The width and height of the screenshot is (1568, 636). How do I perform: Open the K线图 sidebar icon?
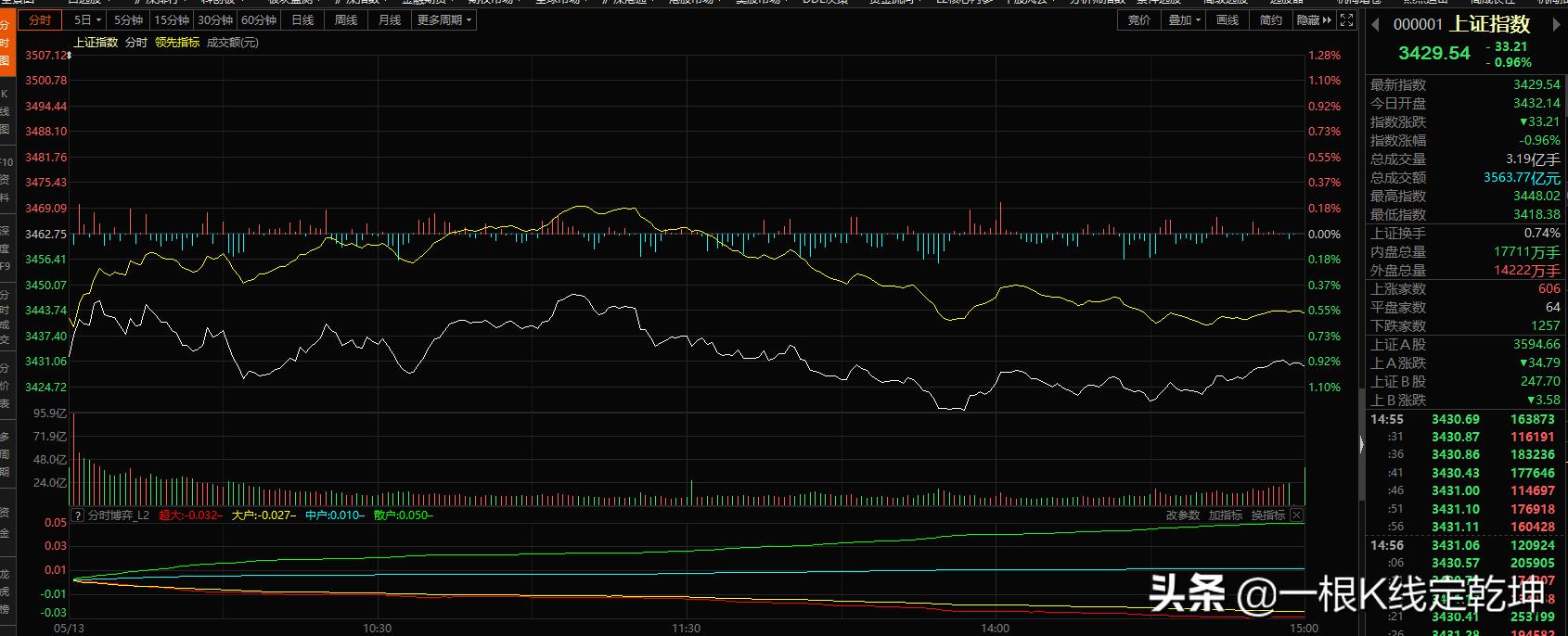coord(5,112)
